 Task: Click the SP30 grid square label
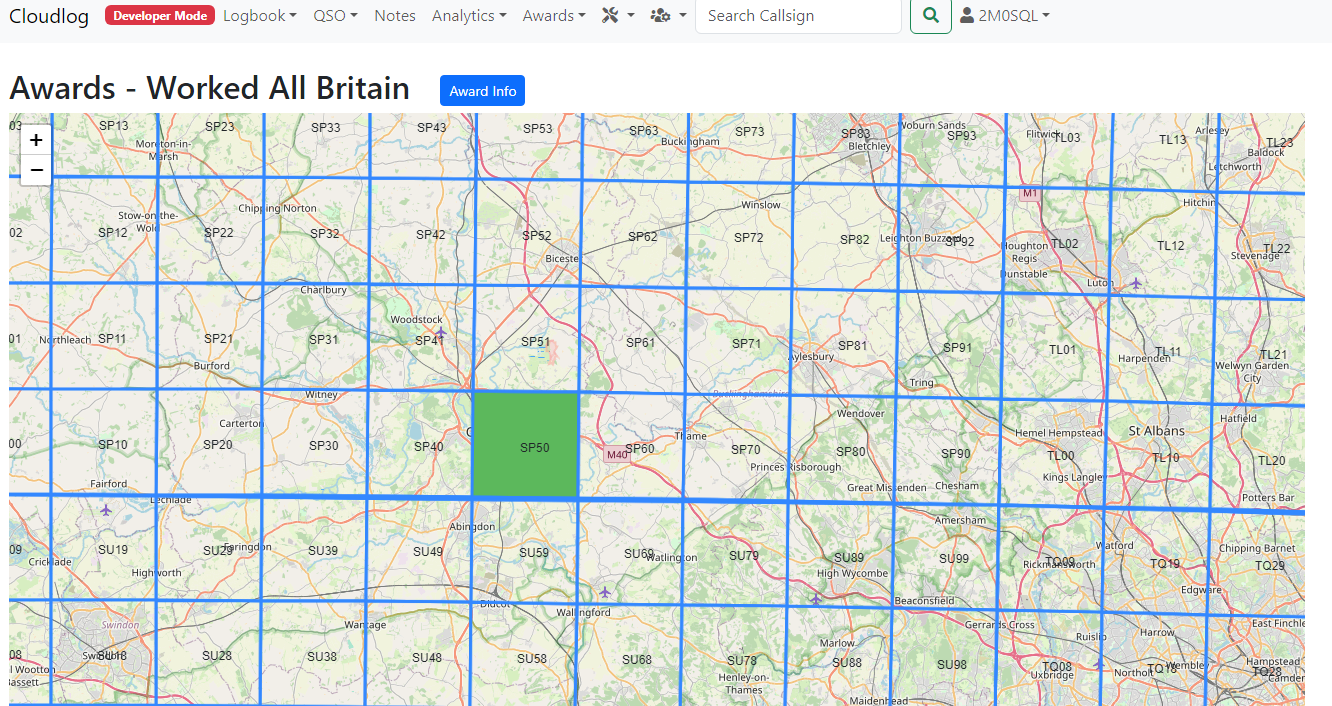click(323, 446)
